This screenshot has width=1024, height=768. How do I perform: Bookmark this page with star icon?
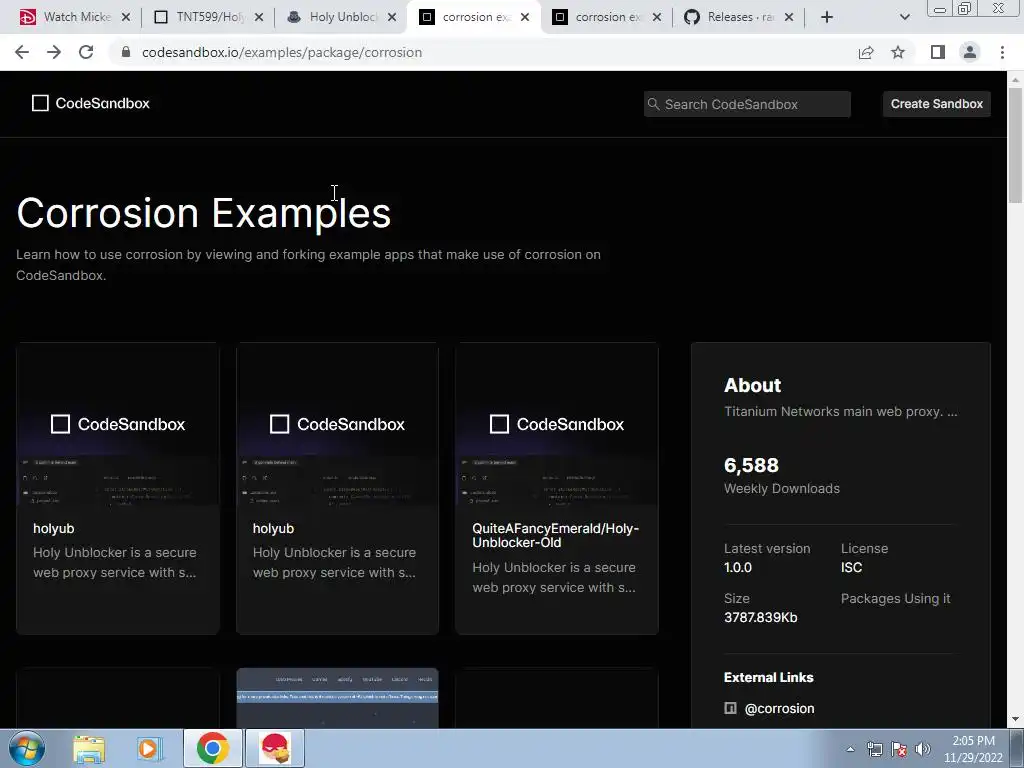[898, 52]
